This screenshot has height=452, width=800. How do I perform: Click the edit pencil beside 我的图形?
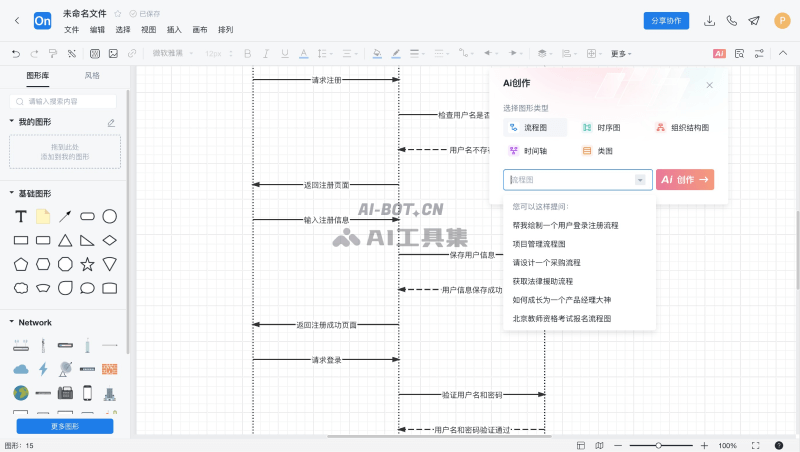tap(111, 122)
